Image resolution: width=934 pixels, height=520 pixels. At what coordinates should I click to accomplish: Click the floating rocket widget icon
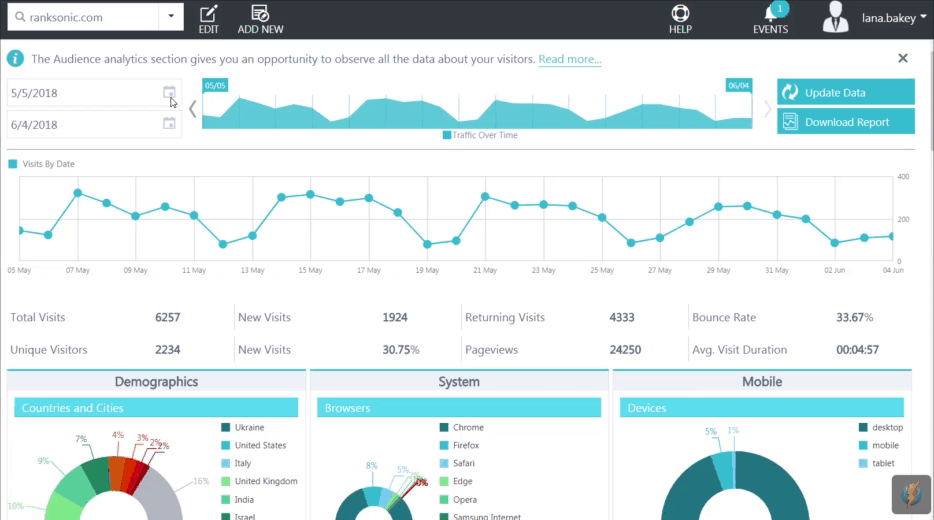point(911,494)
